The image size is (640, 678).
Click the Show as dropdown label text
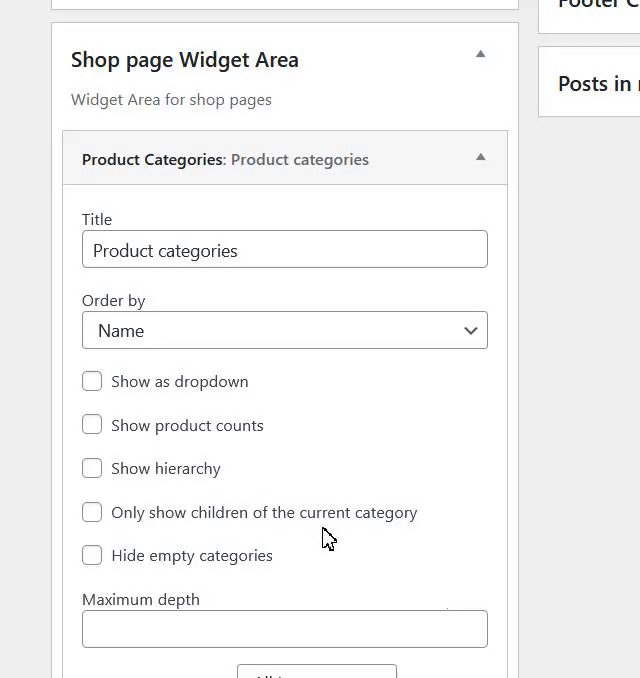point(180,381)
